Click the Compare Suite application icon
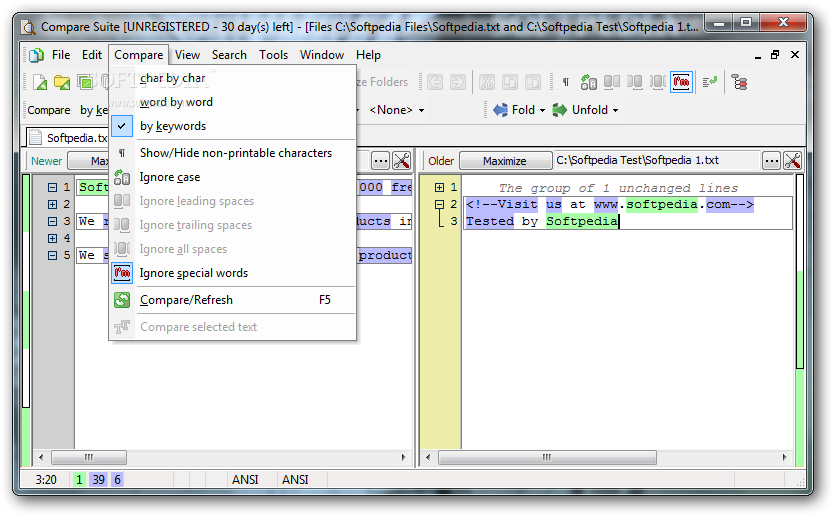This screenshot has height=516, width=834. point(29,27)
